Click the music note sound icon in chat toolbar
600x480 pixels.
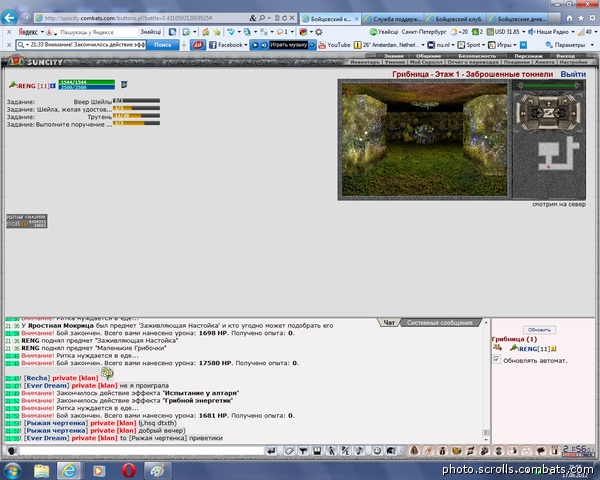pyautogui.click(x=359, y=451)
